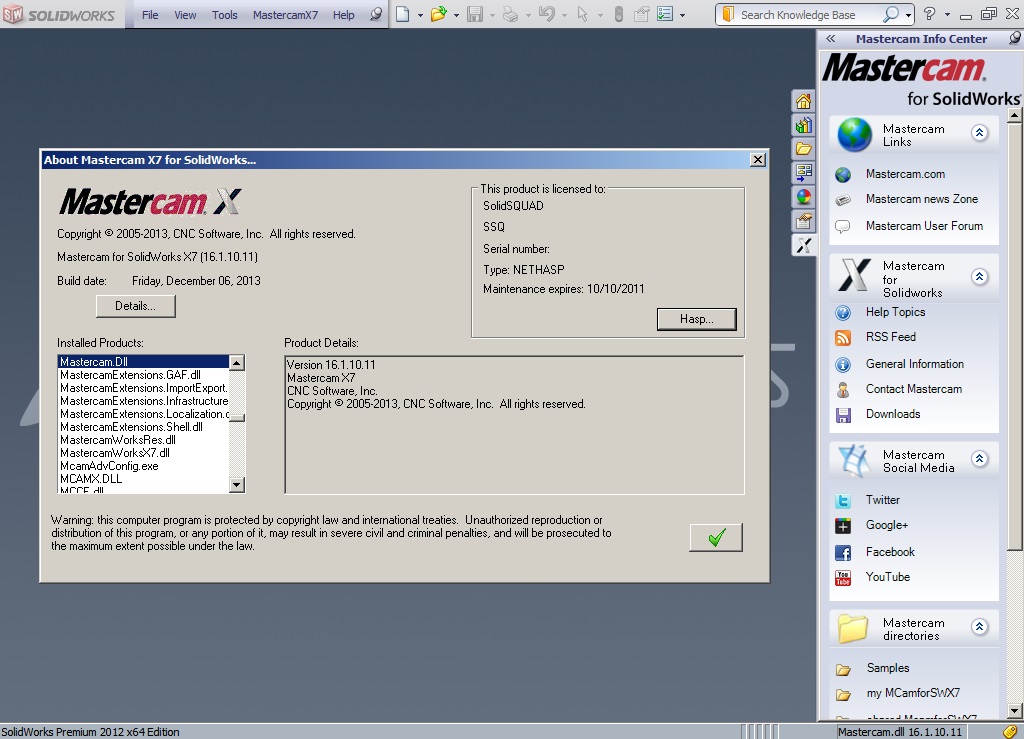Screen dimensions: 1024x739
Task: Click the New document toolbar icon
Action: click(x=403, y=14)
